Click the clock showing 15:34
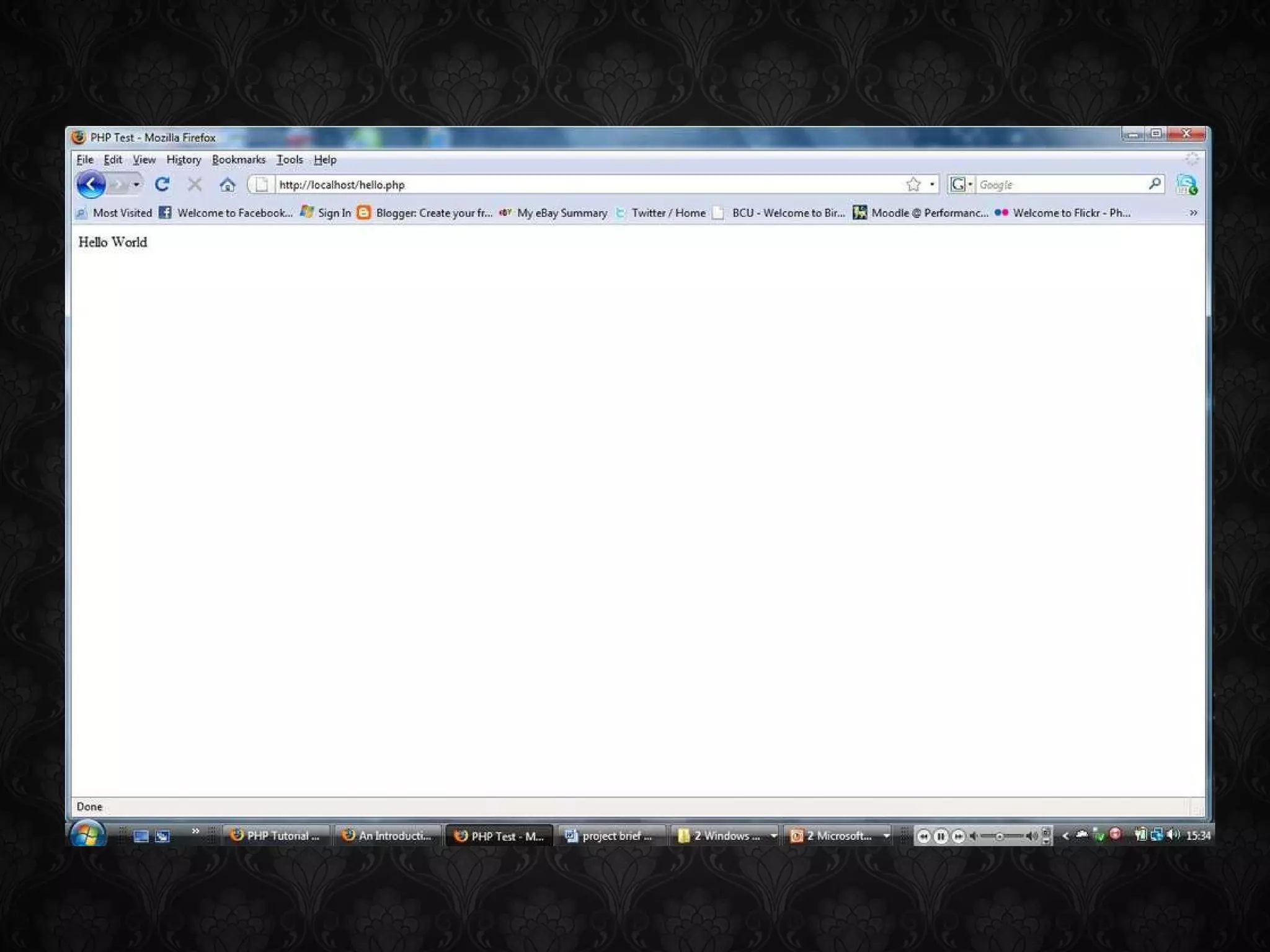 [x=1198, y=835]
